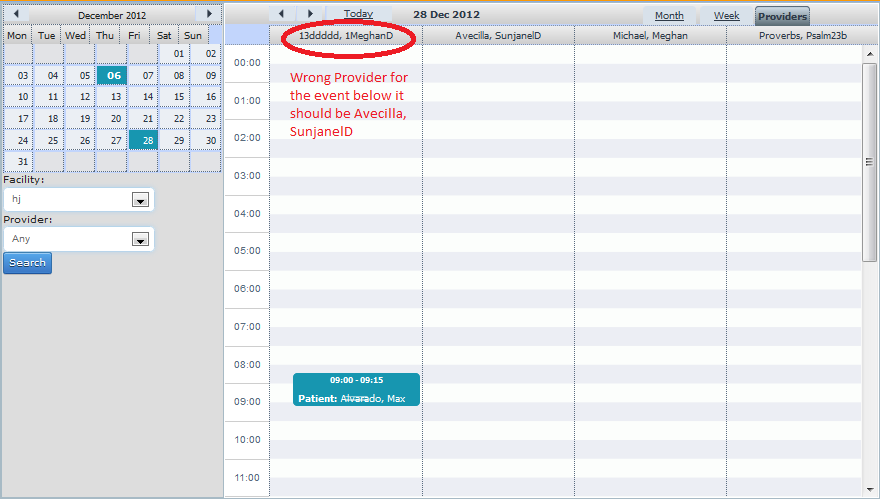
Task: Select December 29 in mini calendar
Action: tap(175, 140)
